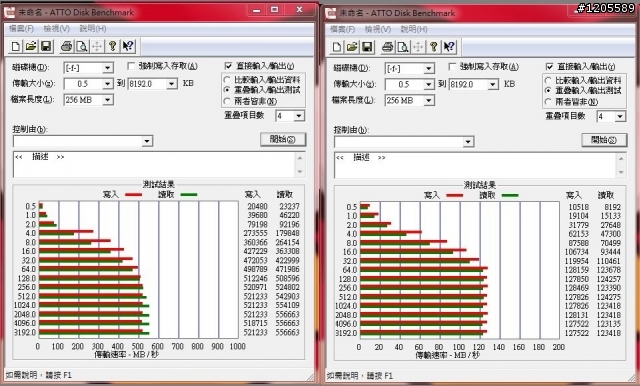Screen dimensions: 640x386
Task: Open 控制由 dropdown in left window
Action: tap(147, 141)
